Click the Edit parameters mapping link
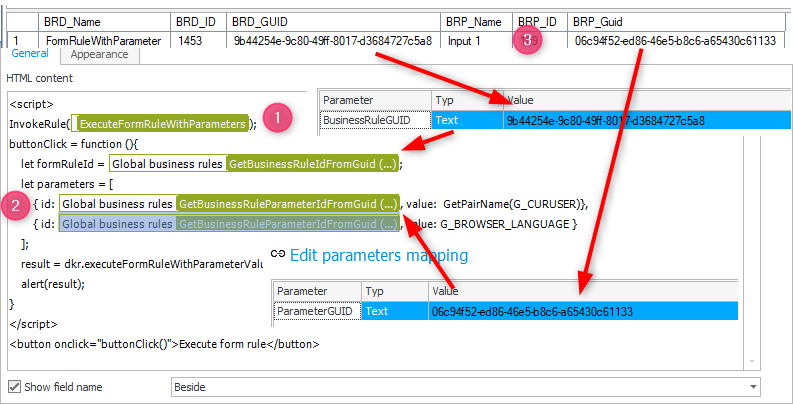Screen dimensions: 793x404 point(379,255)
